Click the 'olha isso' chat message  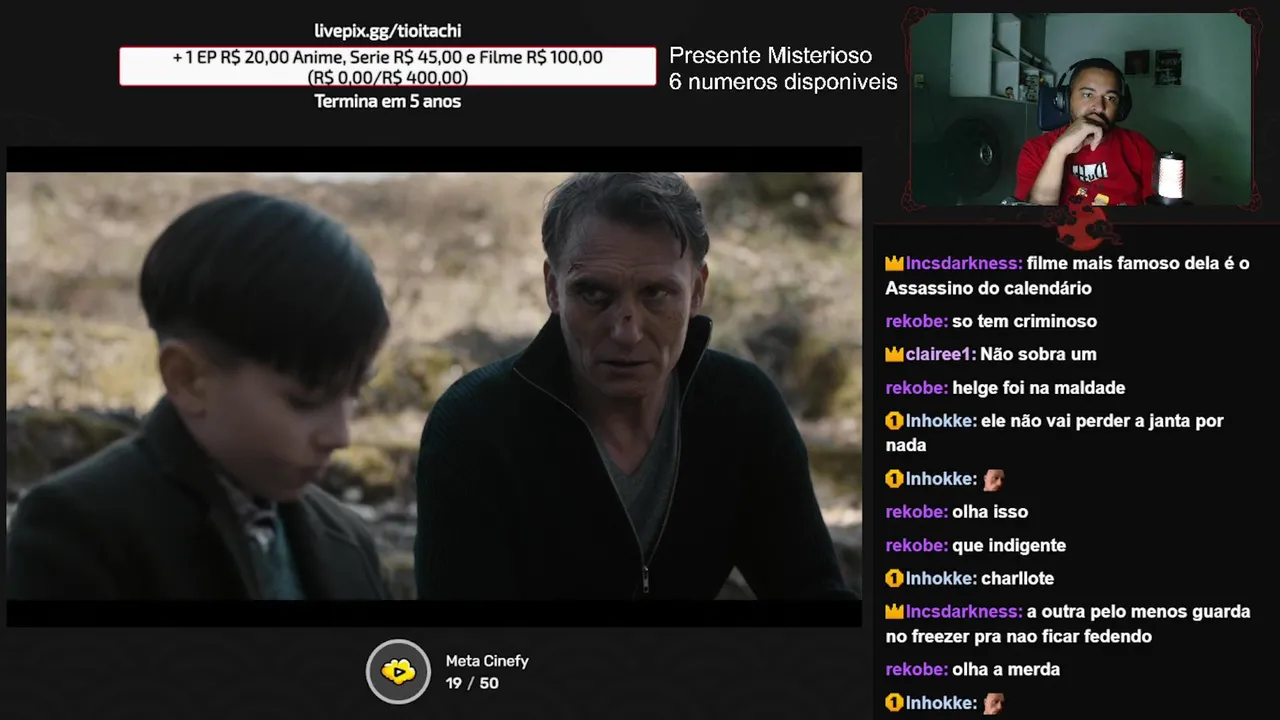click(x=990, y=512)
